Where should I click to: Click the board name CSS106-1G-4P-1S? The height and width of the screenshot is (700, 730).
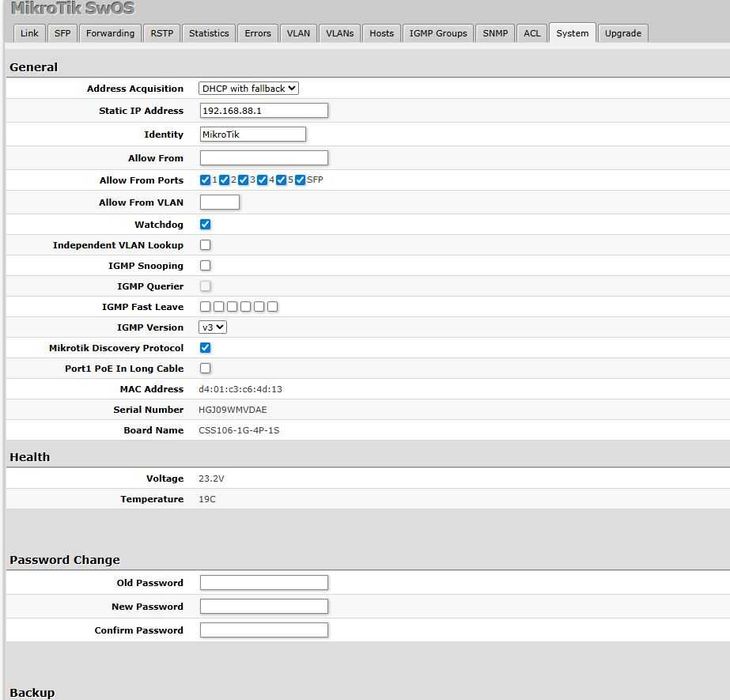[239, 431]
